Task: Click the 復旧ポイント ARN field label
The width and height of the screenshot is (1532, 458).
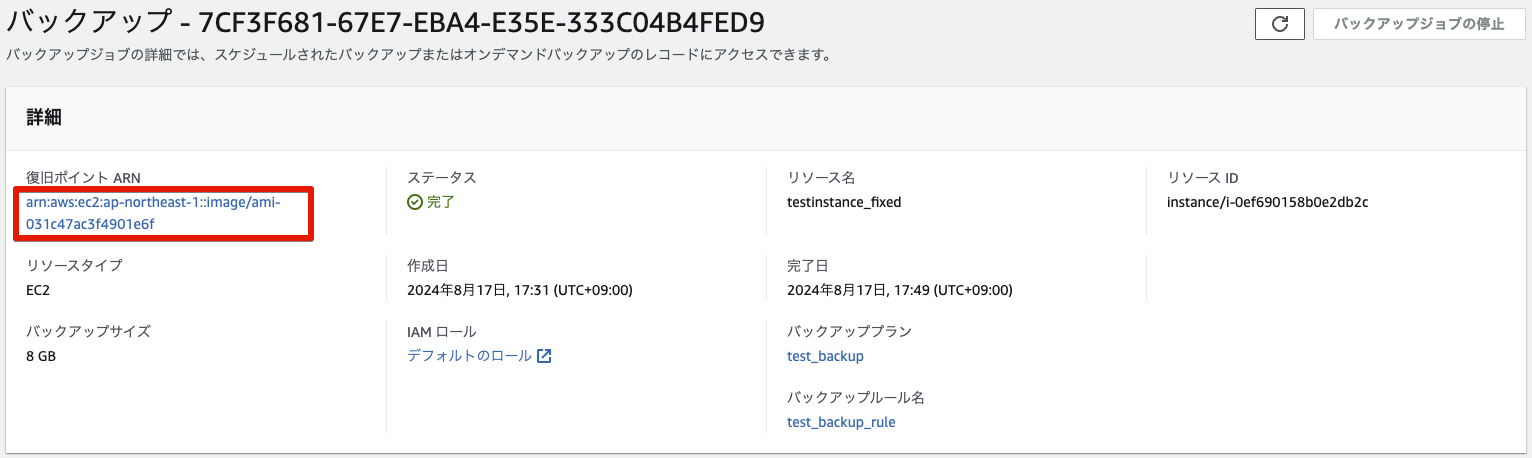Action: [83, 178]
